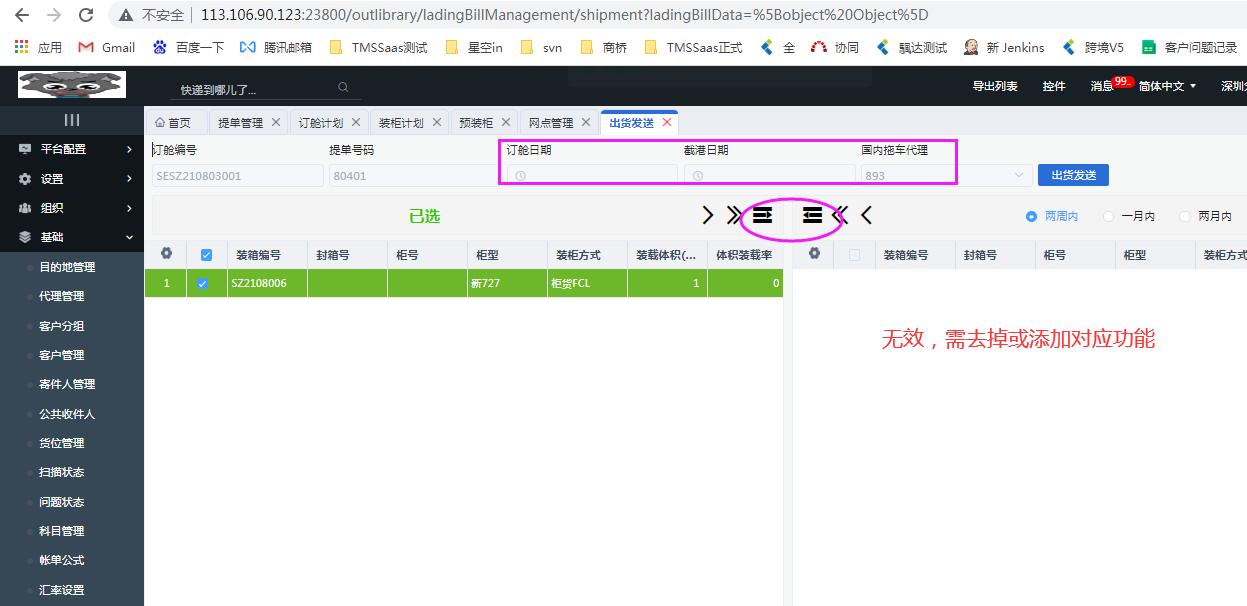Collapse the 基础 sidebar menu
1247x606 pixels.
pos(72,237)
